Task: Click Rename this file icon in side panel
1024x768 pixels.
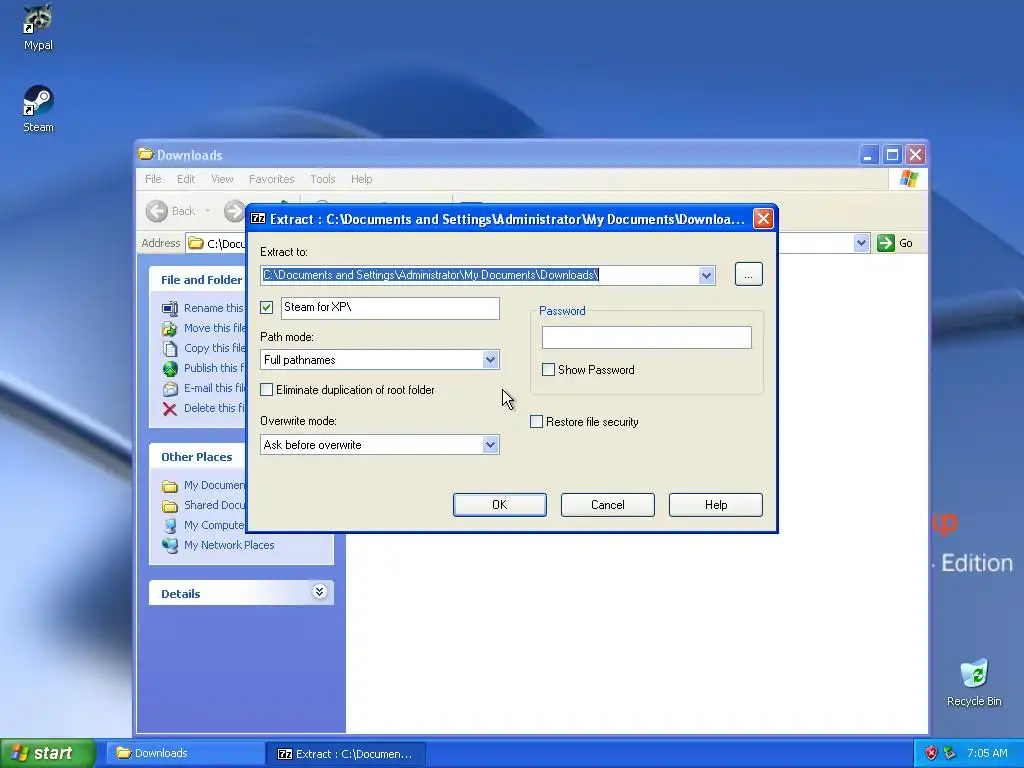Action: [170, 308]
